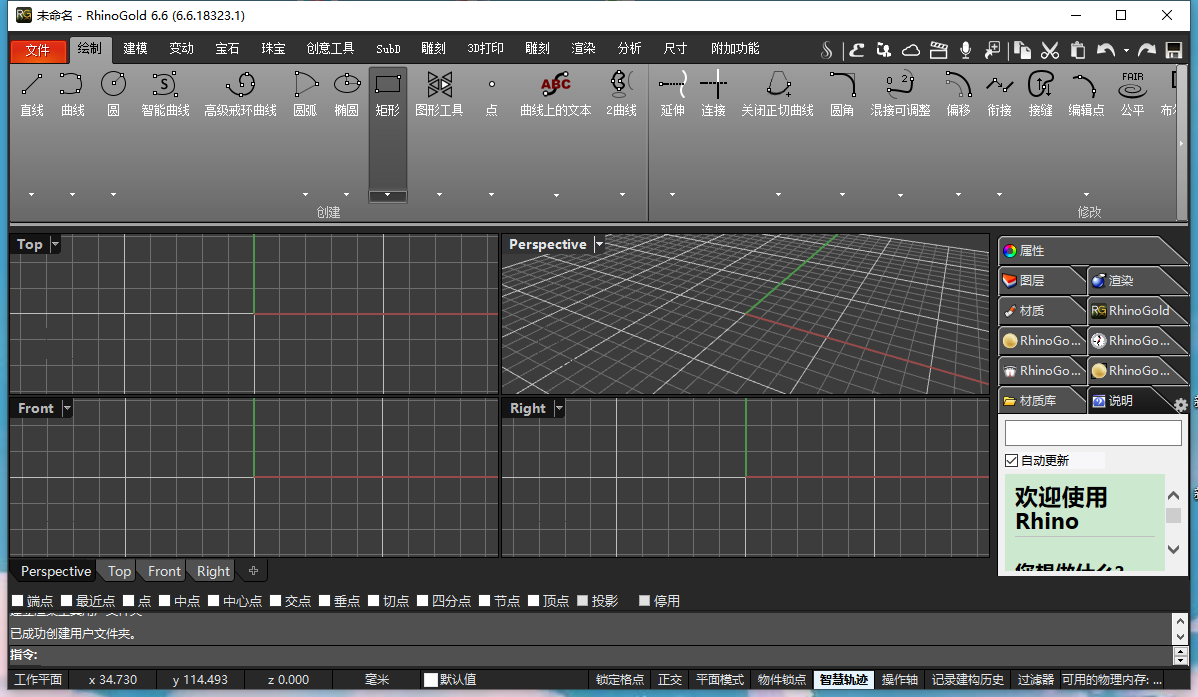The image size is (1198, 697).
Task: Select the 2曲线 tool
Action: pos(621,94)
